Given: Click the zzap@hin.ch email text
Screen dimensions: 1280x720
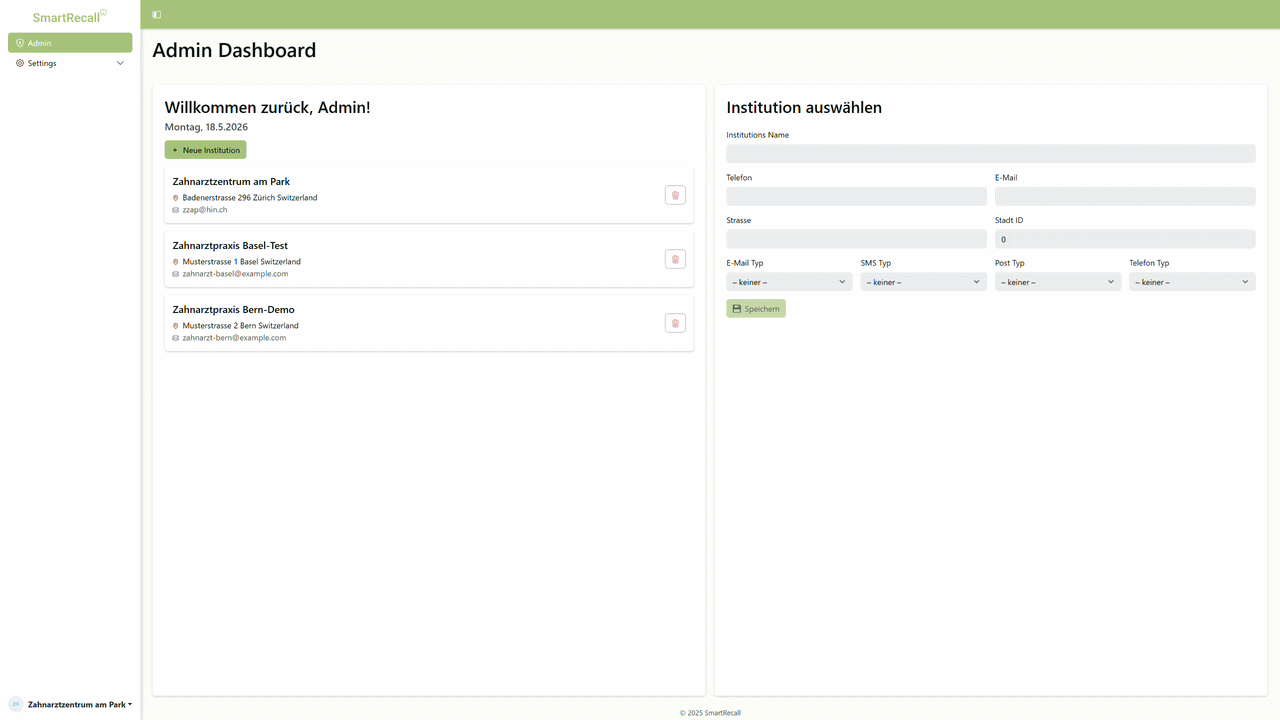Looking at the screenshot, I should coord(204,210).
